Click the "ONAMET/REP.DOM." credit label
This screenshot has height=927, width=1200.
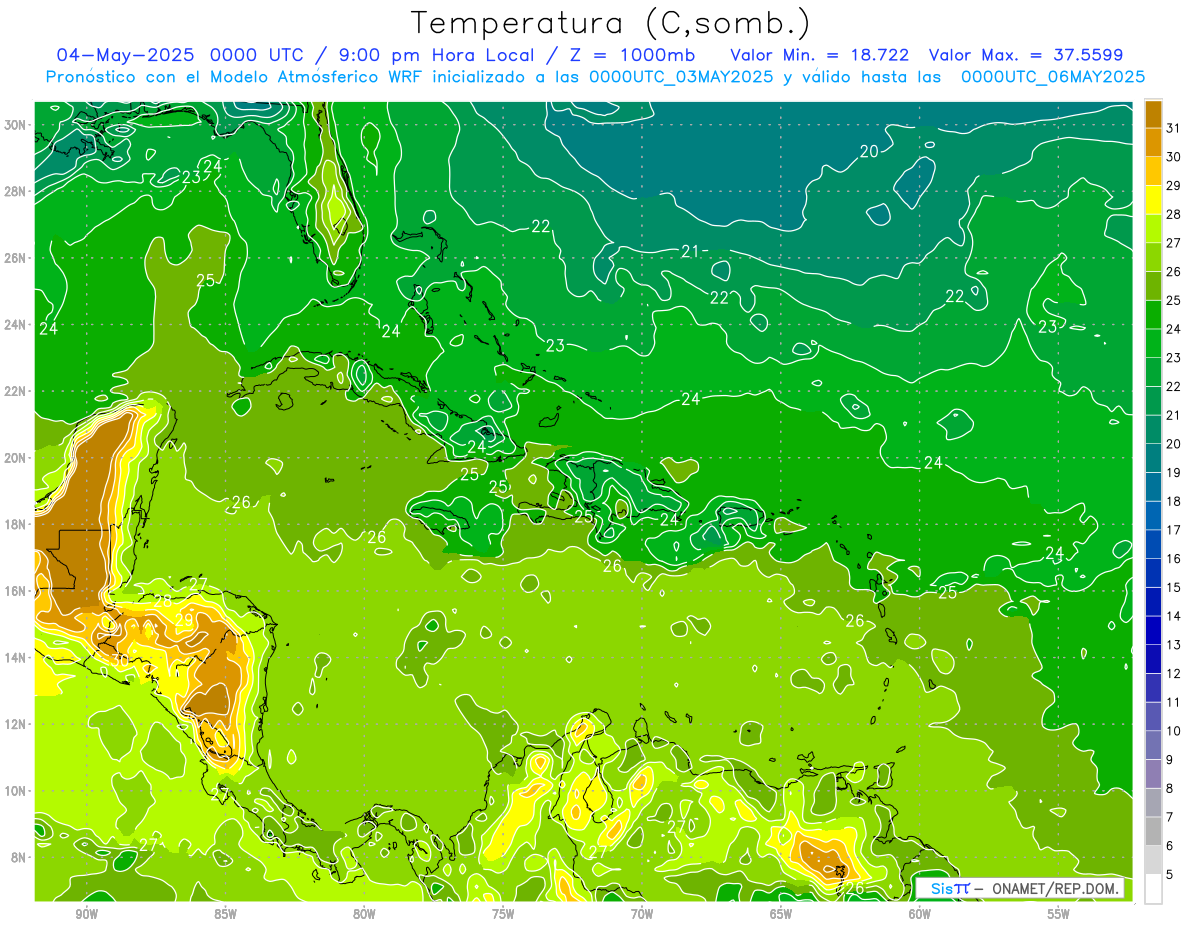coord(1055,888)
